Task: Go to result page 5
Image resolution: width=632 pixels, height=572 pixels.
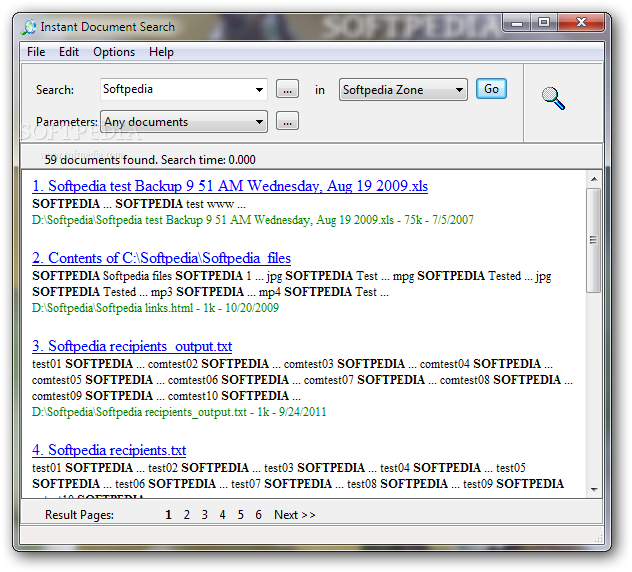Action: [241, 515]
